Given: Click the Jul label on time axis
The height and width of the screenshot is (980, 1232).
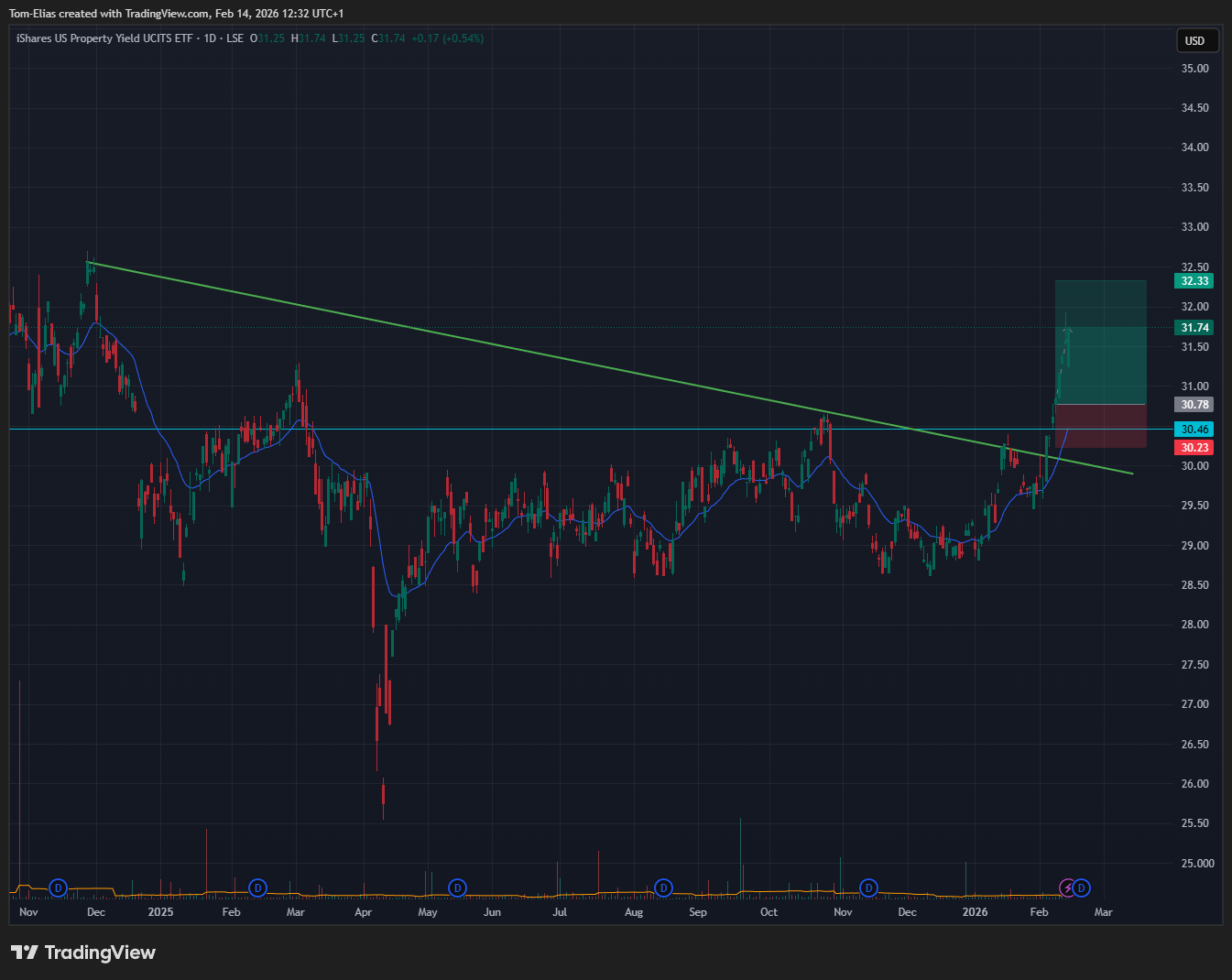Looking at the screenshot, I should [560, 912].
